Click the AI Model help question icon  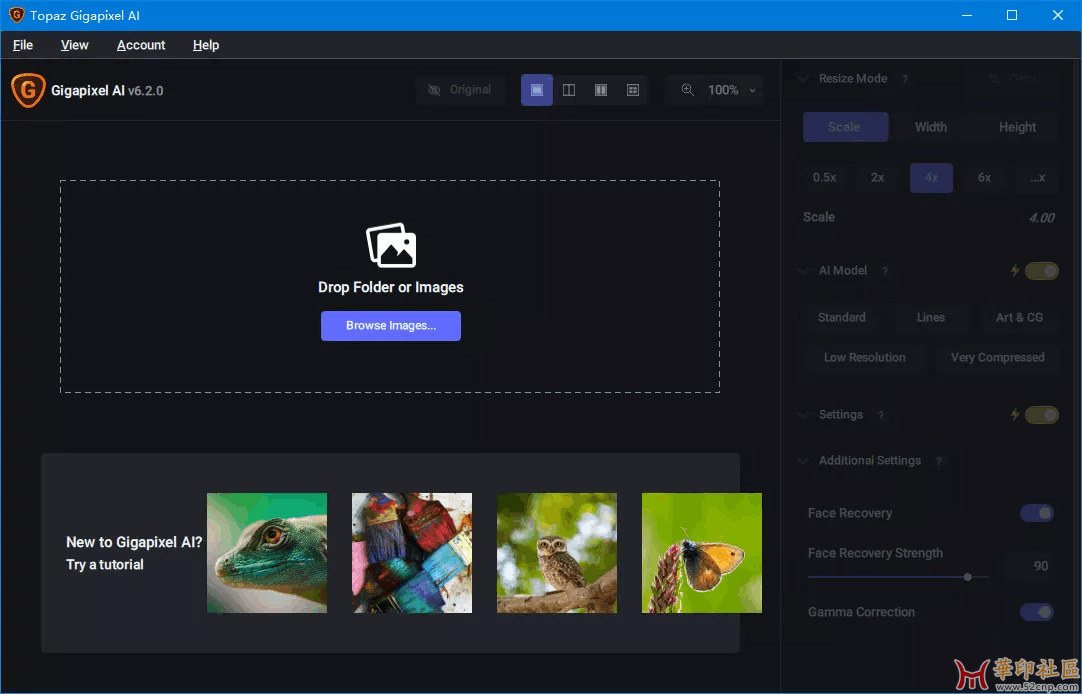[x=885, y=271]
